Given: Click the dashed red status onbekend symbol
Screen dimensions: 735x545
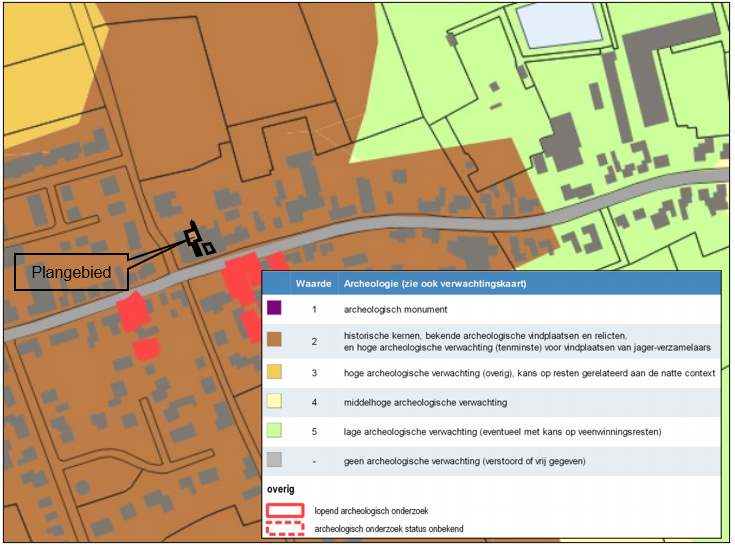Looking at the screenshot, I should point(285,528).
